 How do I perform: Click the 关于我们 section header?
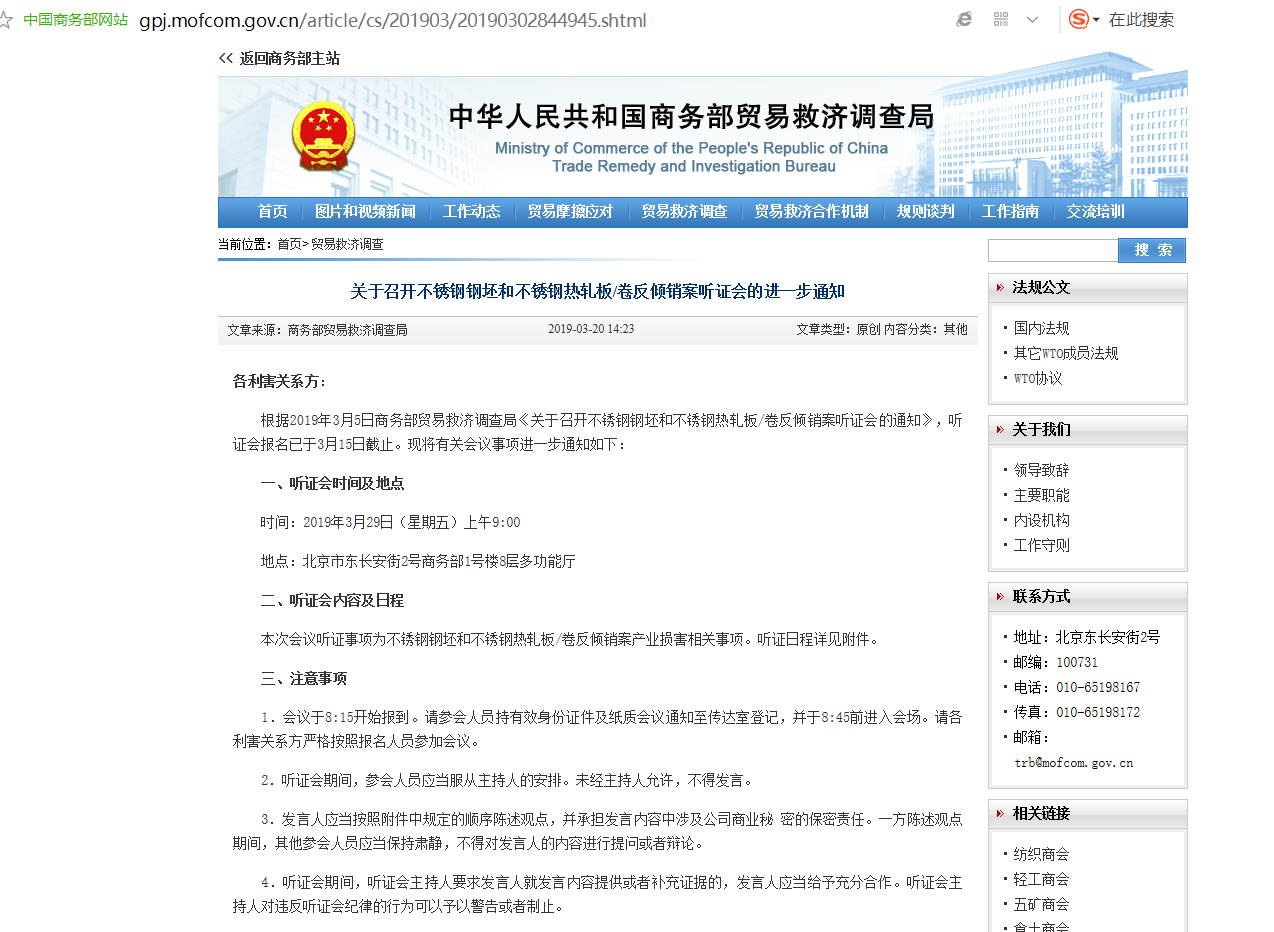coord(1041,429)
